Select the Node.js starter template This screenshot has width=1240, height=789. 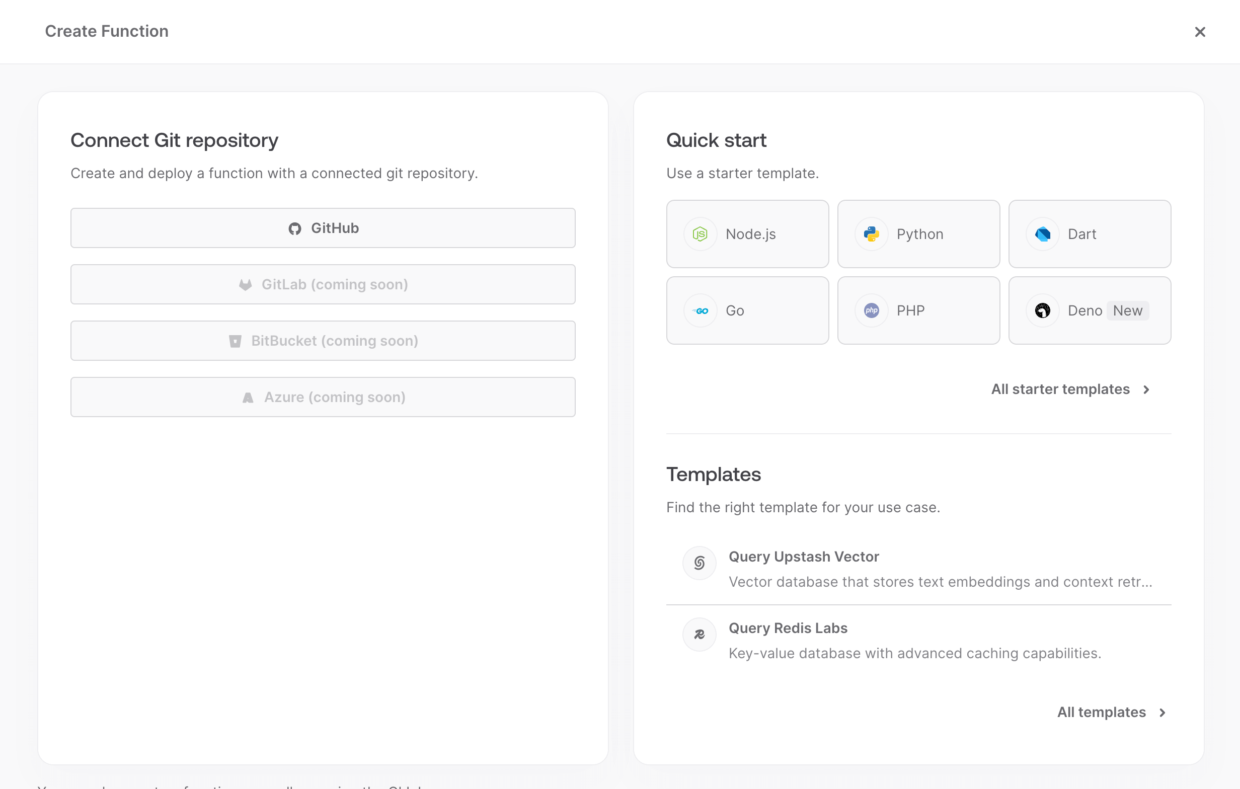747,233
